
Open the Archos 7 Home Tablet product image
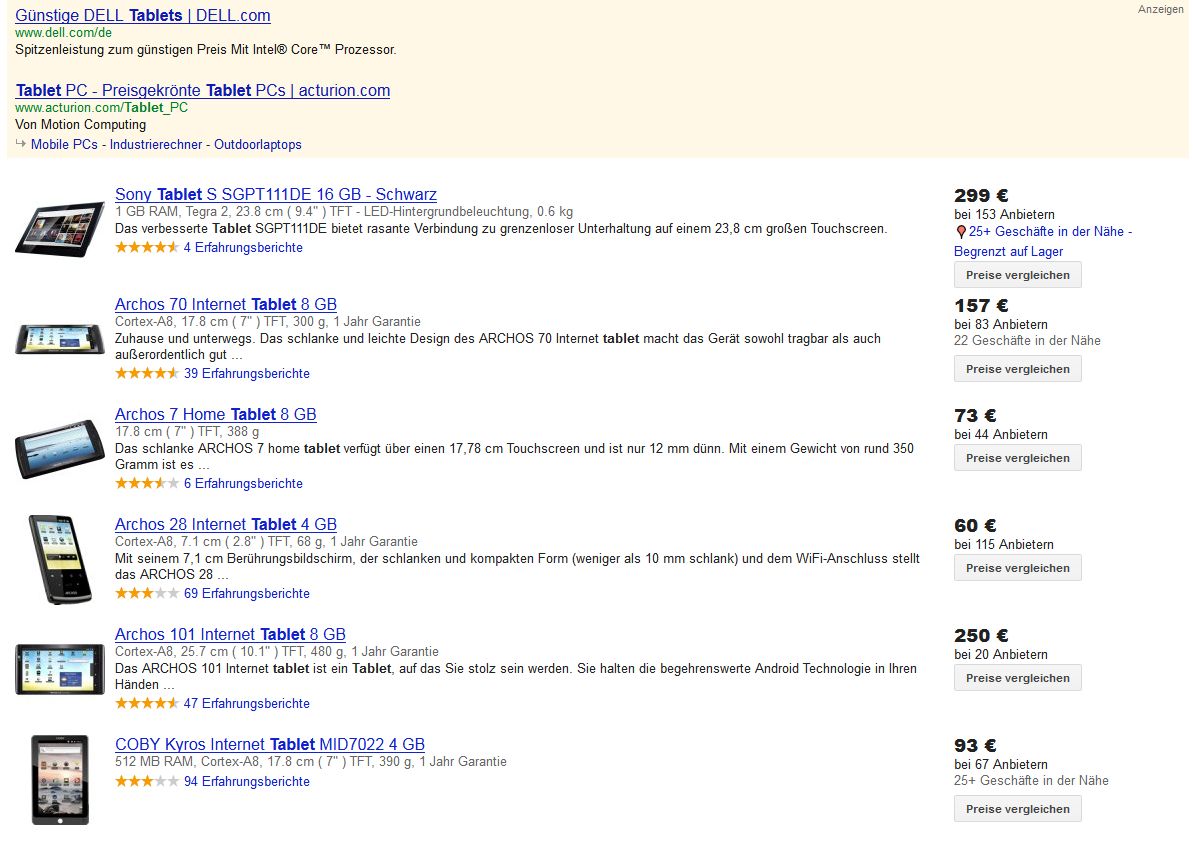[x=59, y=449]
